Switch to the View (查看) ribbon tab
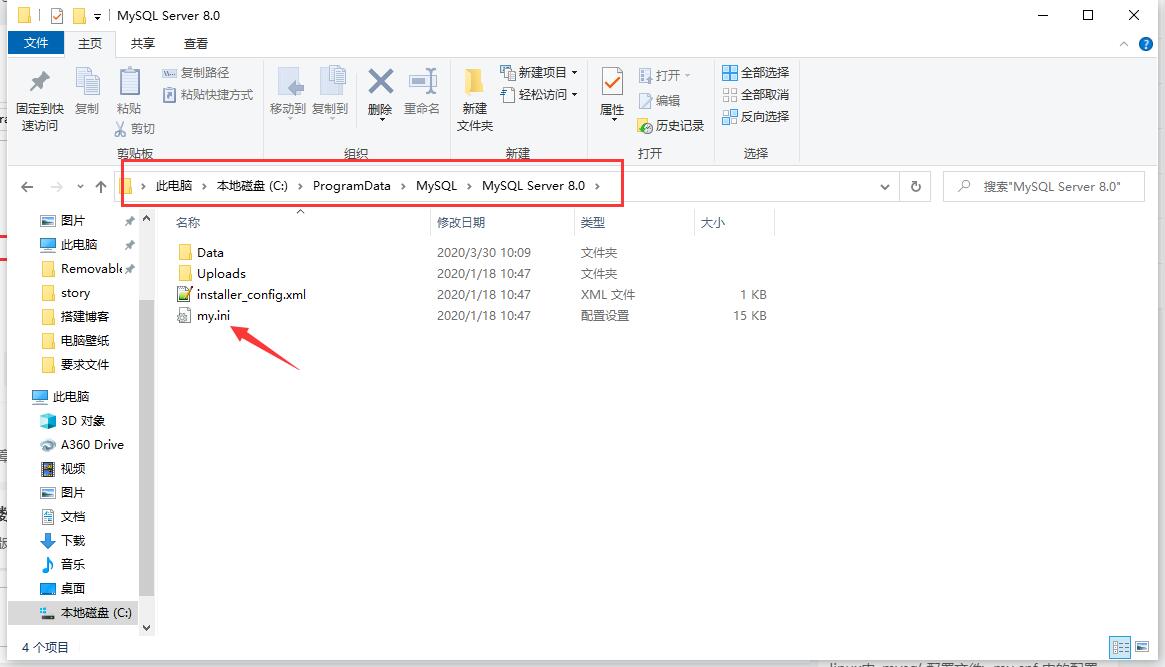Screen dimensions: 1165x667 tap(195, 43)
